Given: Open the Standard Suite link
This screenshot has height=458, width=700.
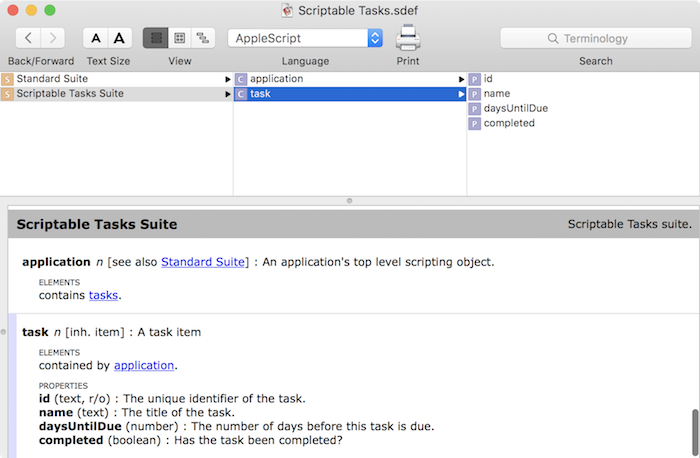Looking at the screenshot, I should [203, 262].
